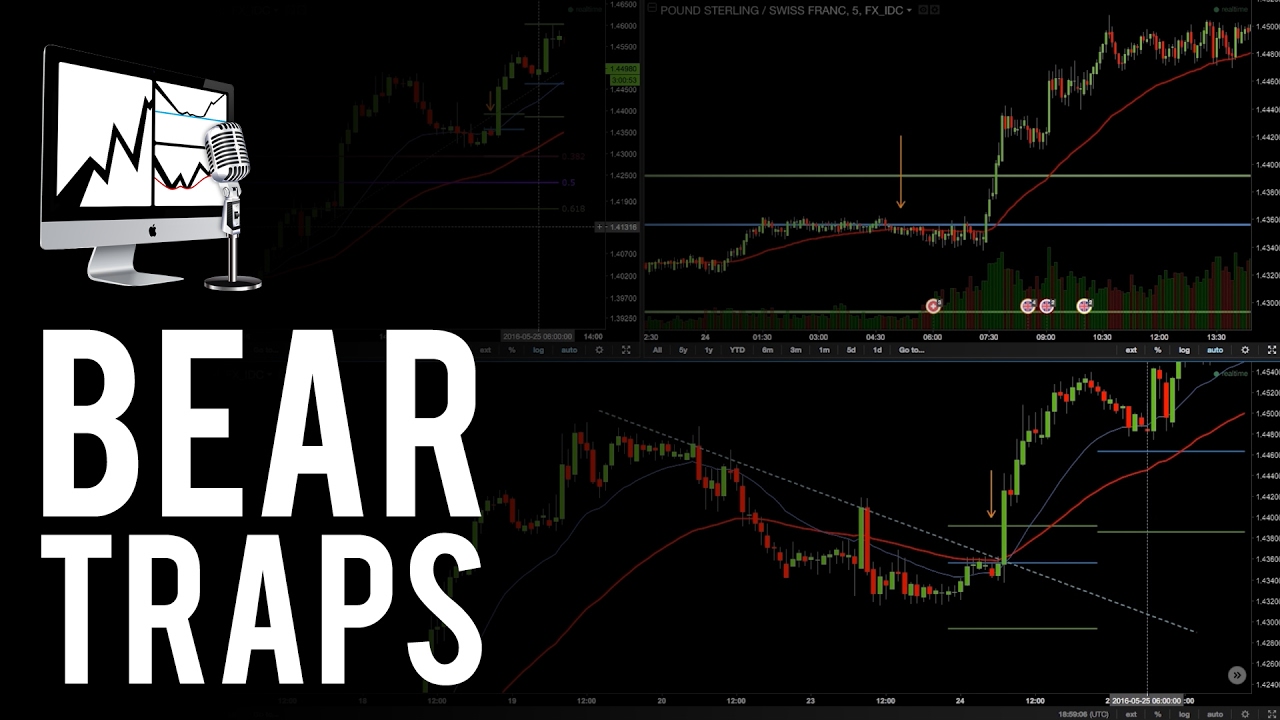The height and width of the screenshot is (720, 1280).
Task: Select the 6m time range
Action: tap(768, 350)
